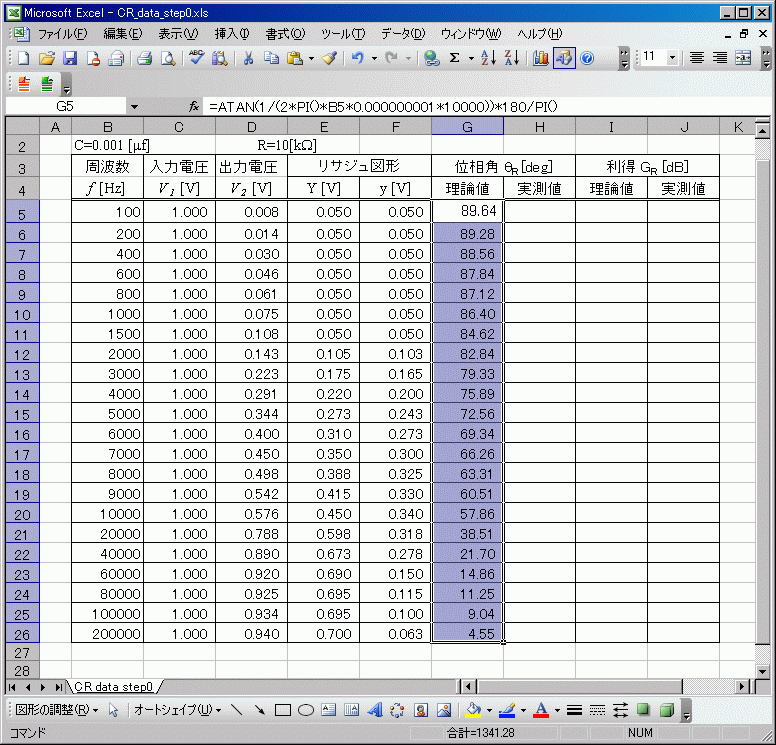776x745 pixels.
Task: Select the Format Painter brush icon
Action: pyautogui.click(x=329, y=58)
